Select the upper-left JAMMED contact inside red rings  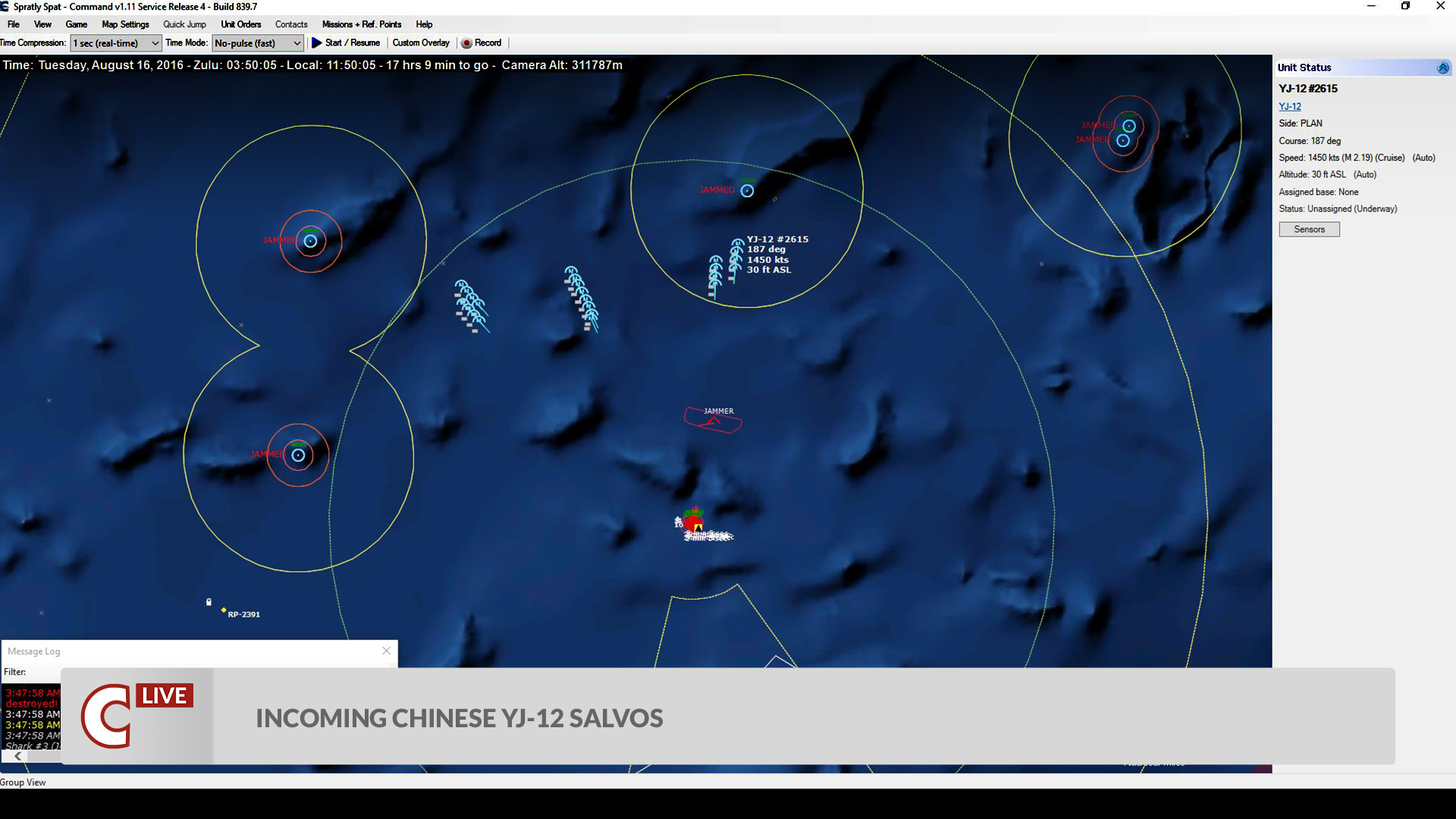pos(309,240)
